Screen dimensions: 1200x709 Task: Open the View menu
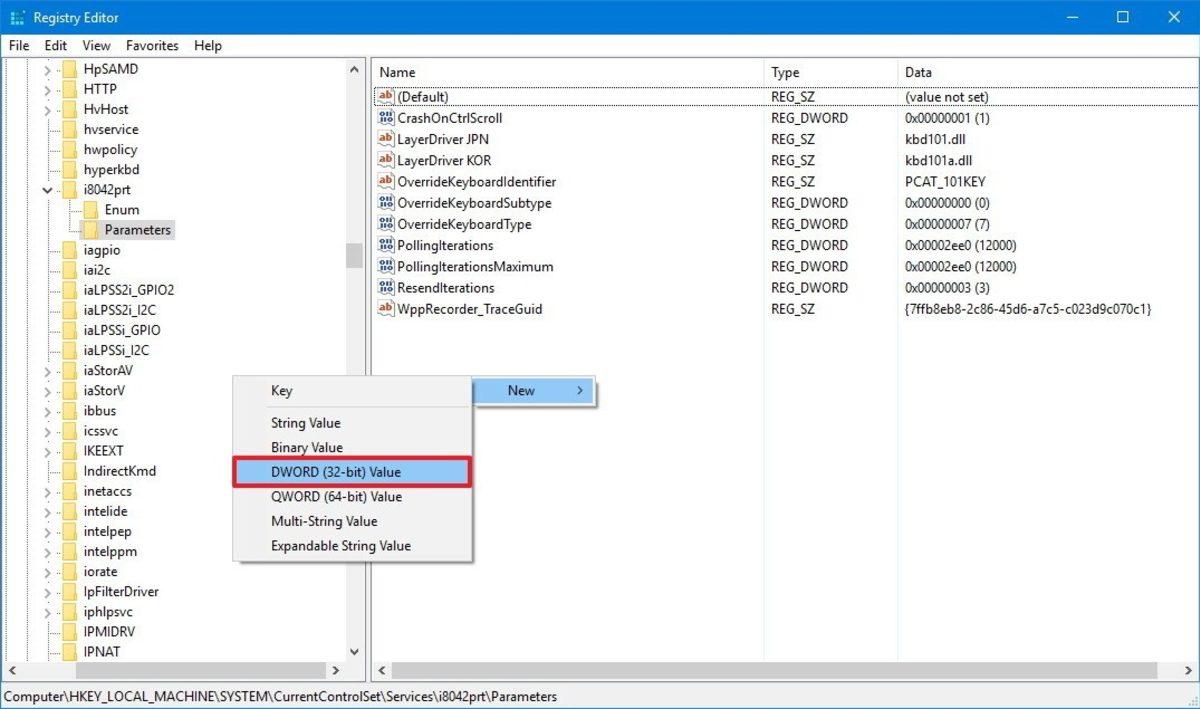pos(95,45)
